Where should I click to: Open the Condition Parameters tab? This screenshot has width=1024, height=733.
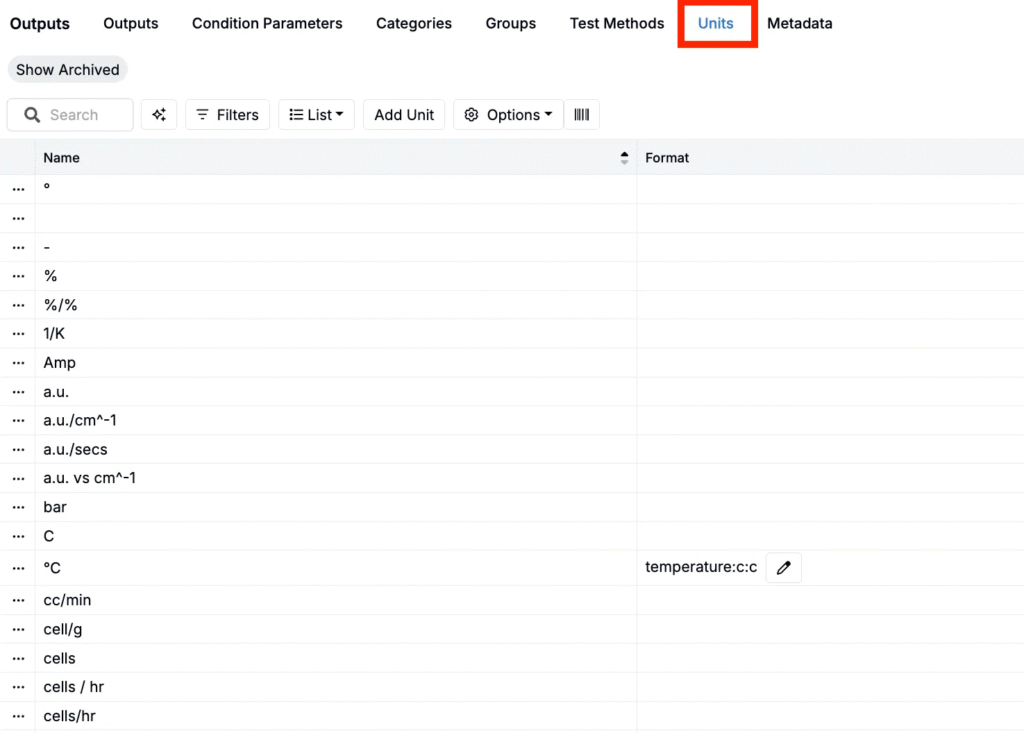(267, 23)
